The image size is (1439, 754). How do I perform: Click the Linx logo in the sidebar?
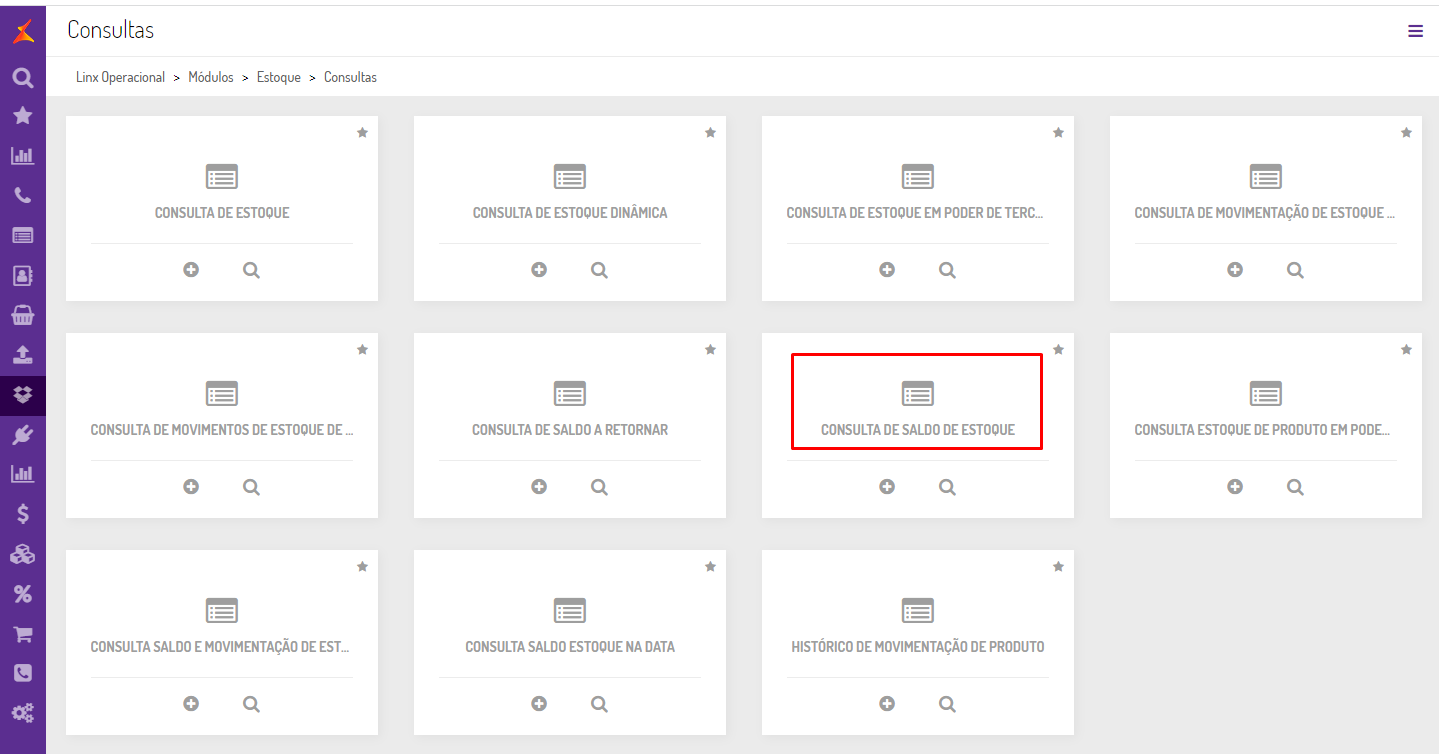tap(23, 31)
